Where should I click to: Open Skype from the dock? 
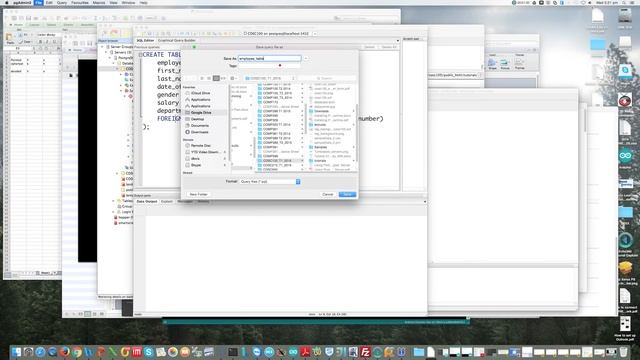click(x=149, y=352)
